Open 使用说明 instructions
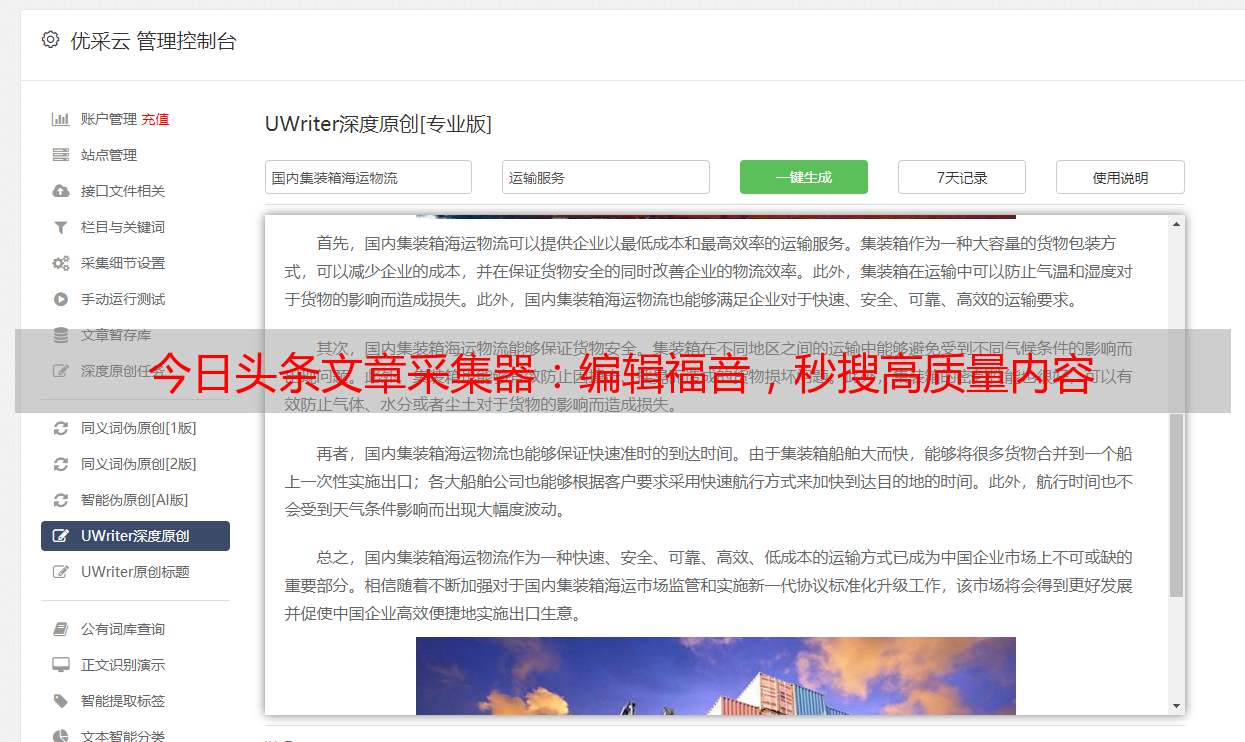Viewport: 1245px width, 742px height. [1120, 177]
